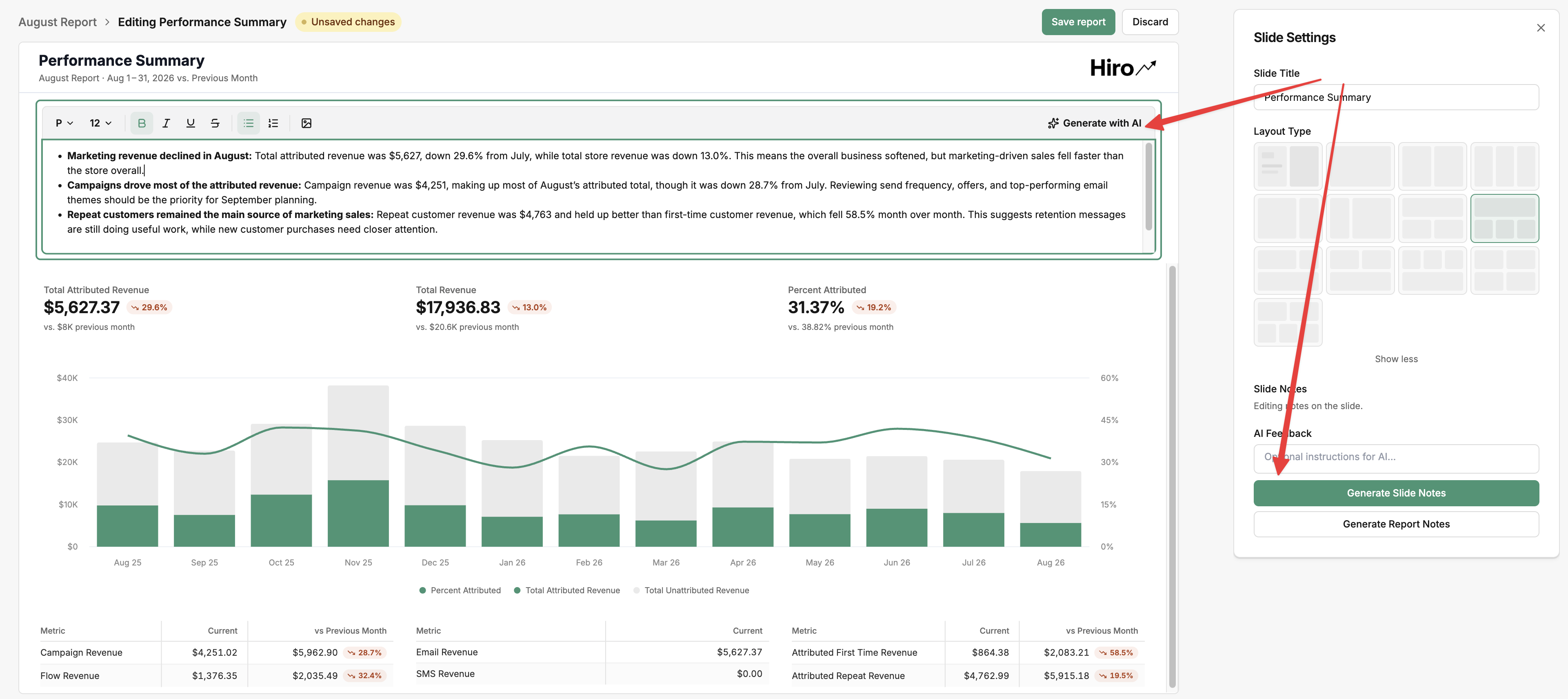
Task: Select the first layout type thumbnail
Action: (x=1287, y=166)
